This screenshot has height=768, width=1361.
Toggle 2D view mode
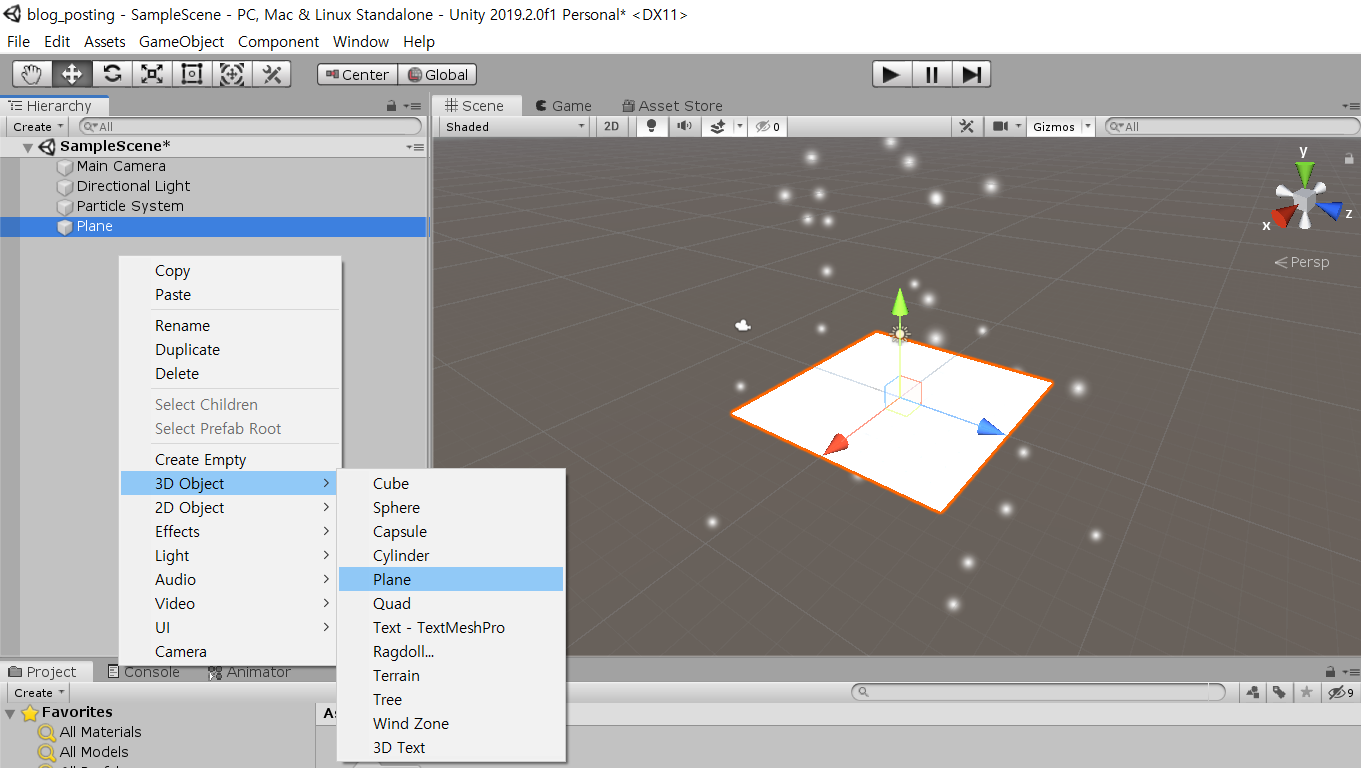point(611,126)
